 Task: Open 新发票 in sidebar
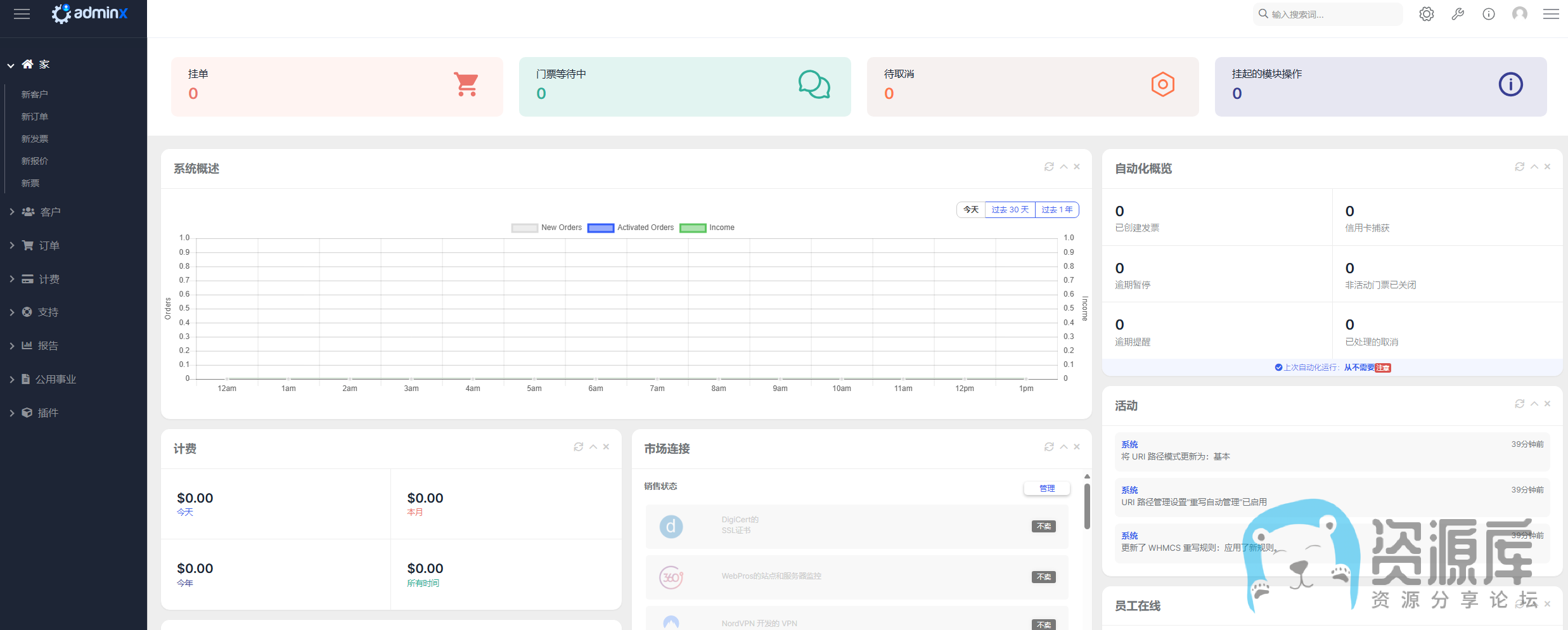tap(35, 139)
